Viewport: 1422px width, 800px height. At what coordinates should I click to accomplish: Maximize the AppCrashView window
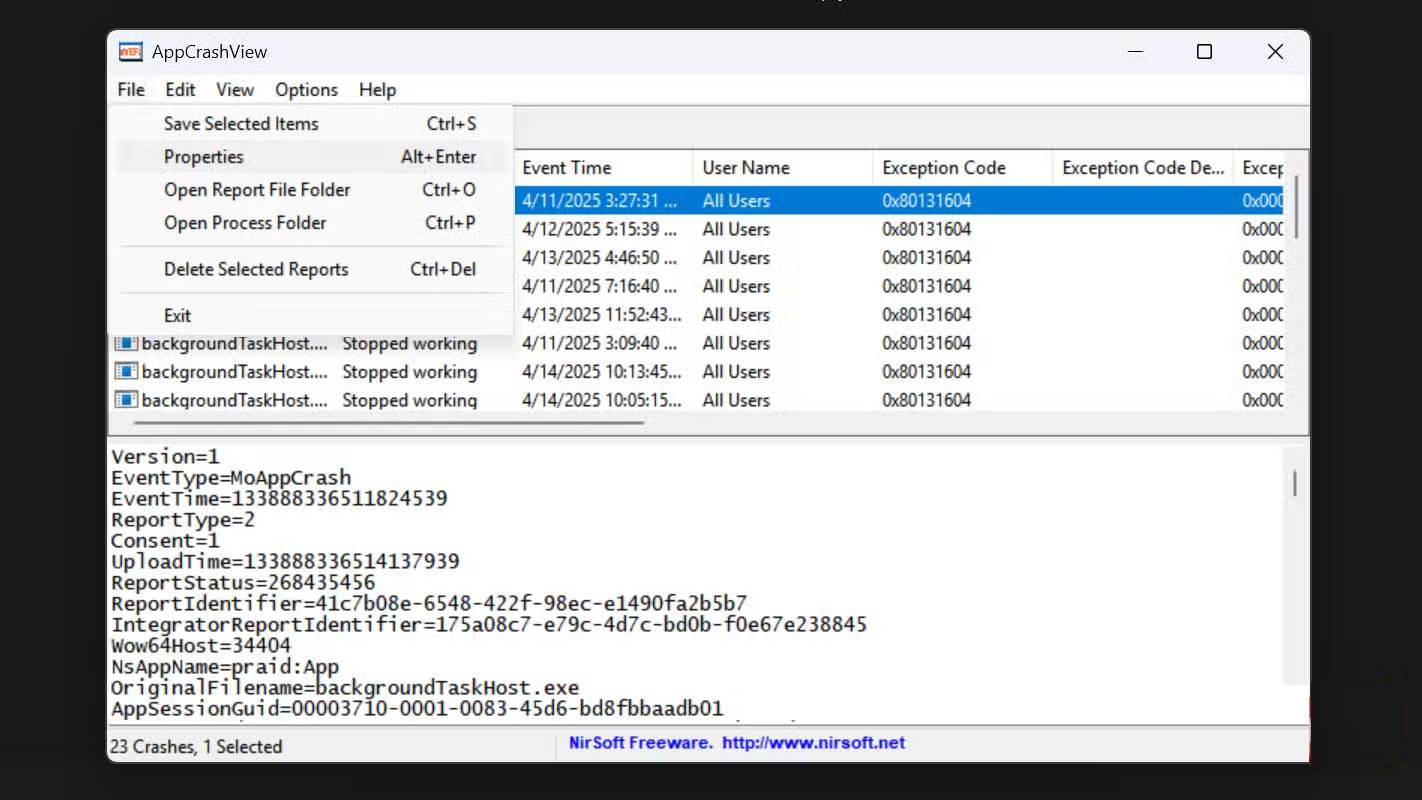click(x=1204, y=52)
